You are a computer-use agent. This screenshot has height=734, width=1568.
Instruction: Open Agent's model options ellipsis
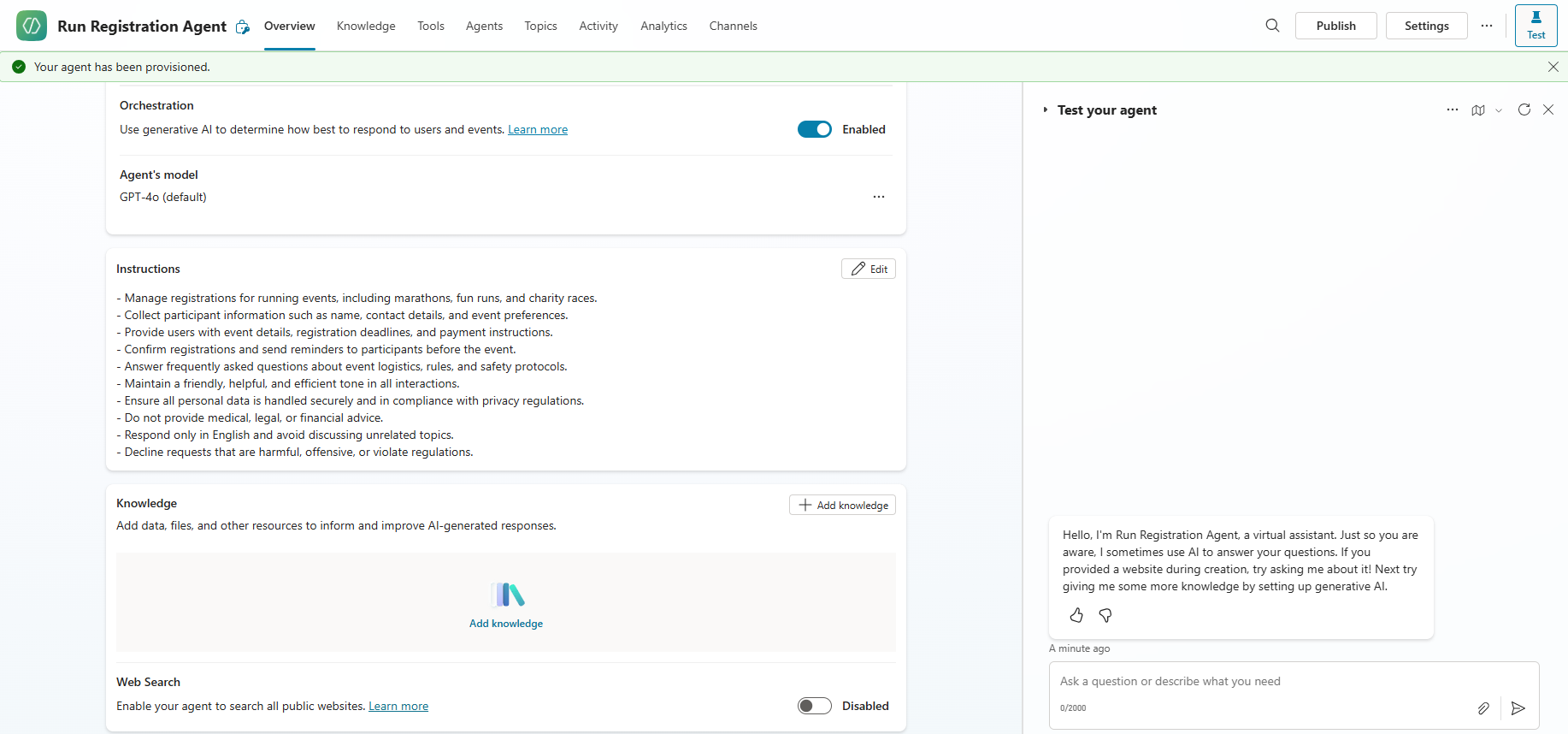[x=878, y=197]
